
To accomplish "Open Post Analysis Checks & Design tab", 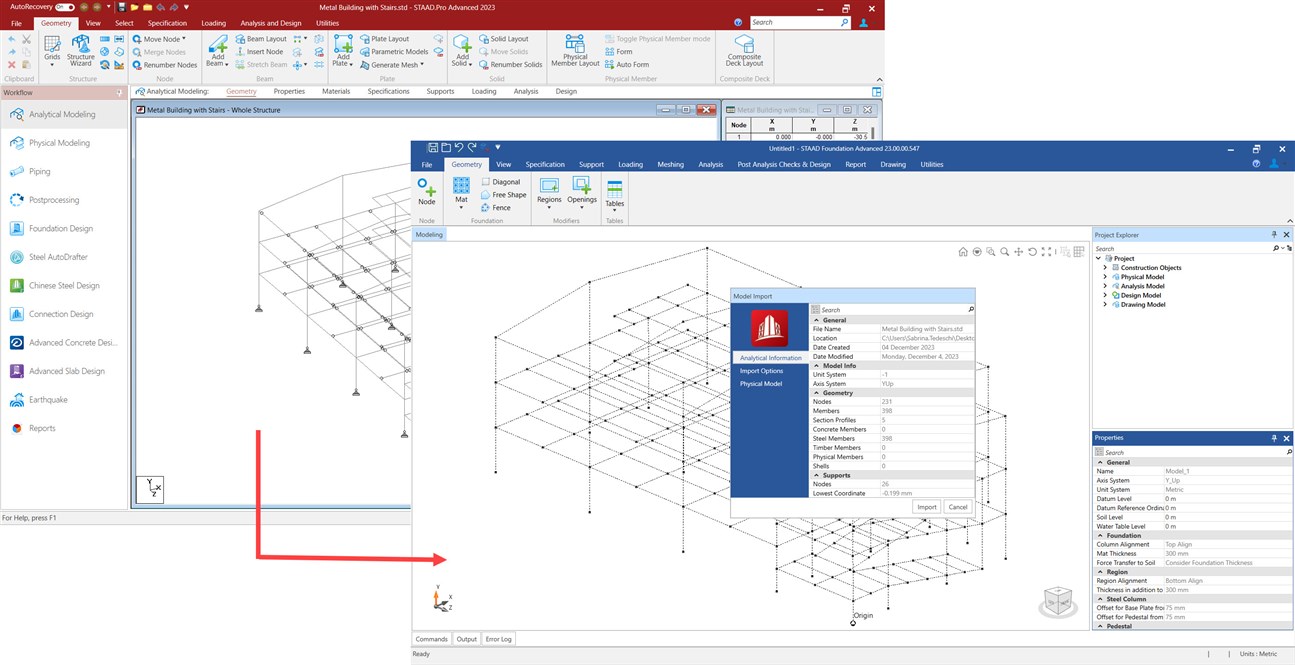I will [784, 164].
